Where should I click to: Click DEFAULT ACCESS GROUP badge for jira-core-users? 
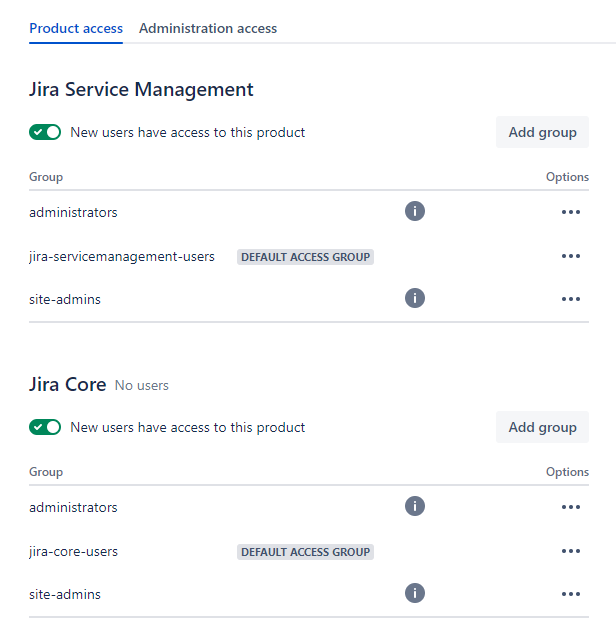point(305,552)
